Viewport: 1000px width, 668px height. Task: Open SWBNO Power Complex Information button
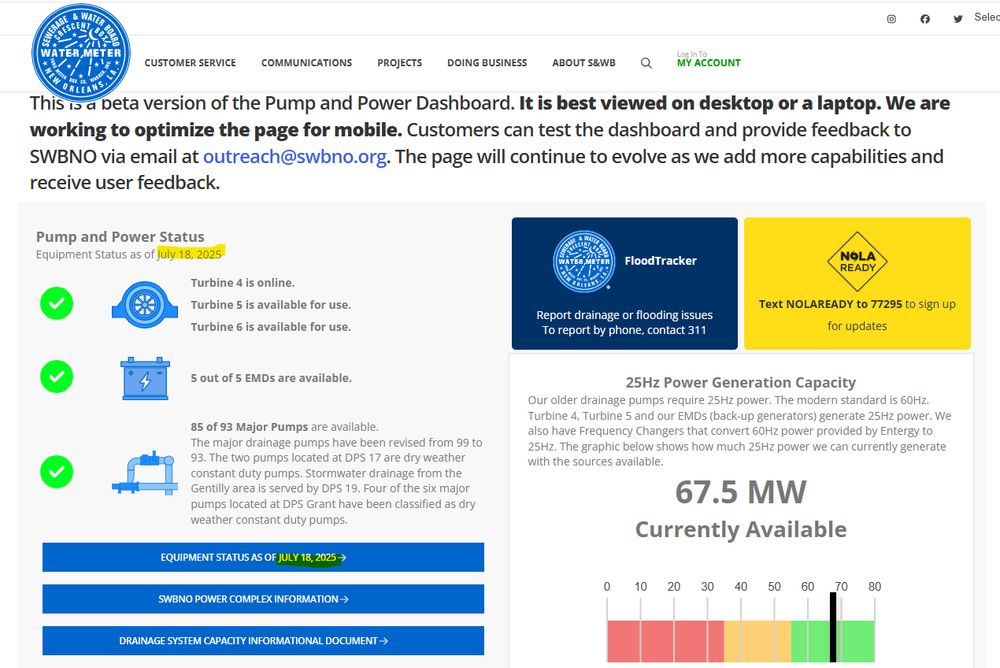click(x=263, y=599)
